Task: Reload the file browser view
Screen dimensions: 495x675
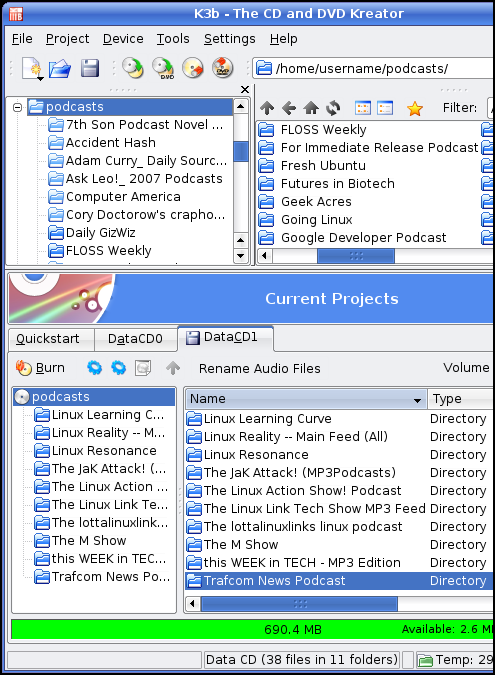Action: (x=333, y=108)
